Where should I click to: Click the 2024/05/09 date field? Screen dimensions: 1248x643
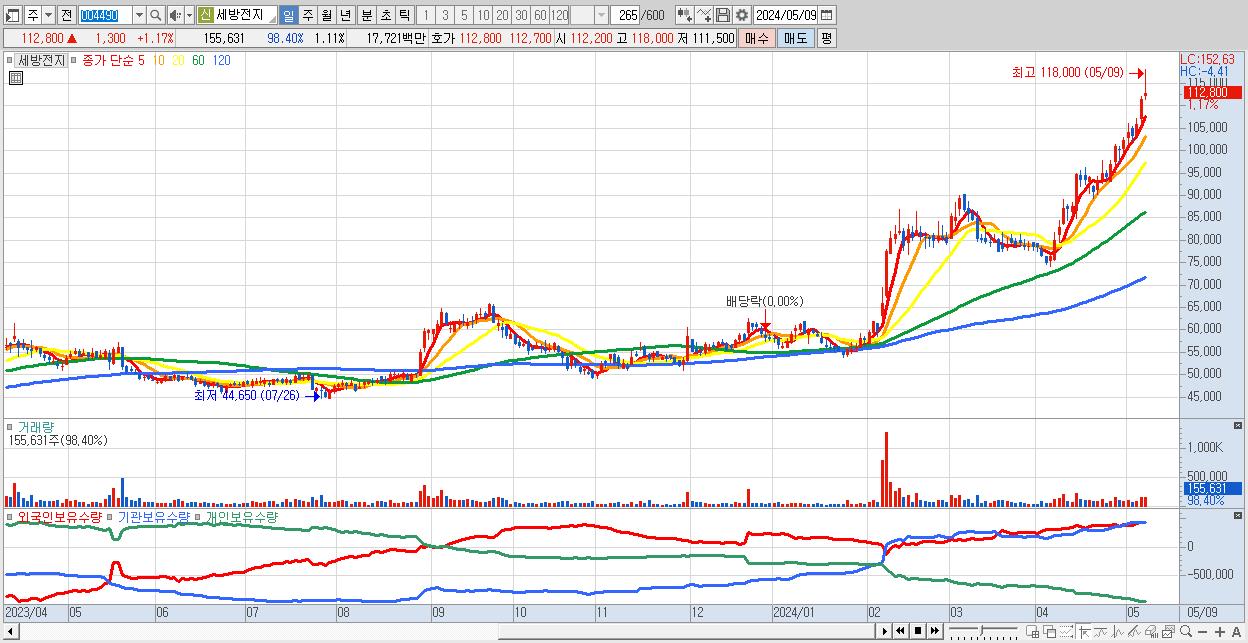pos(785,15)
